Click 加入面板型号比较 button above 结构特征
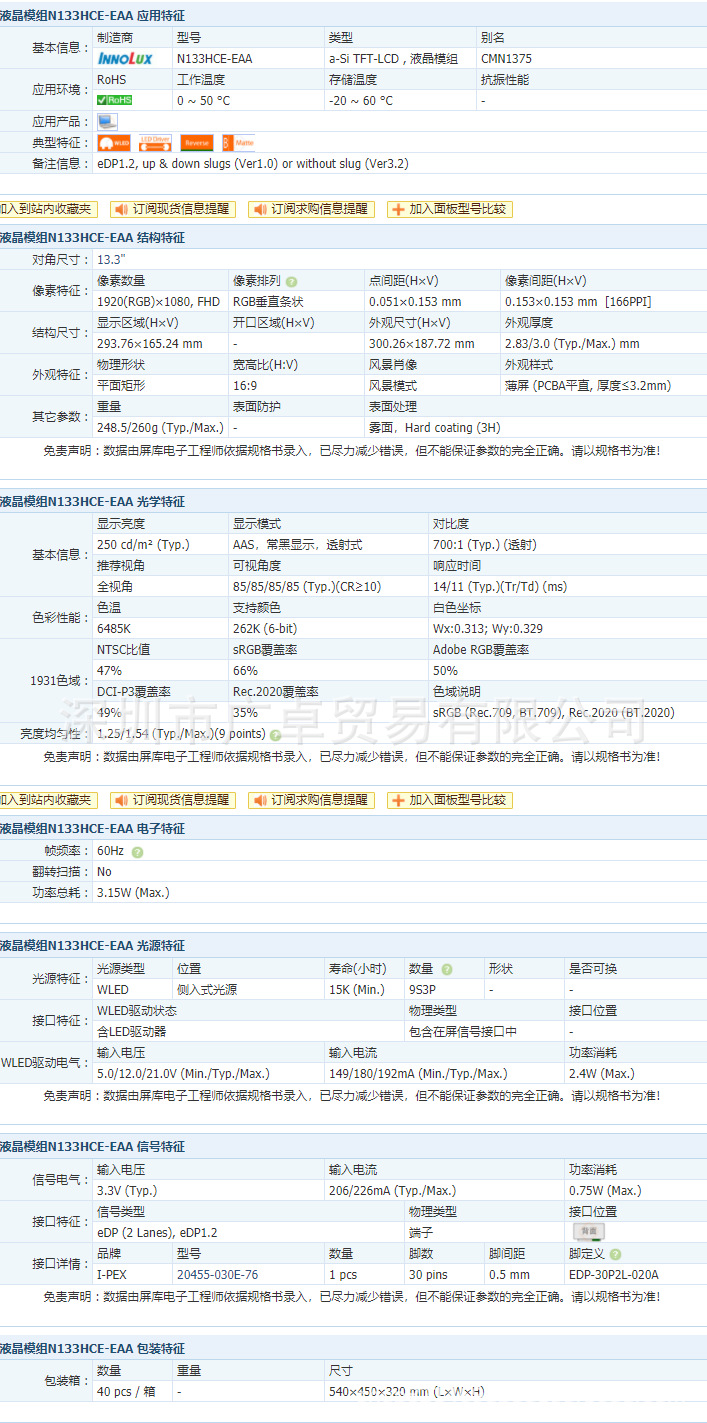The image size is (707, 1423). click(x=450, y=209)
